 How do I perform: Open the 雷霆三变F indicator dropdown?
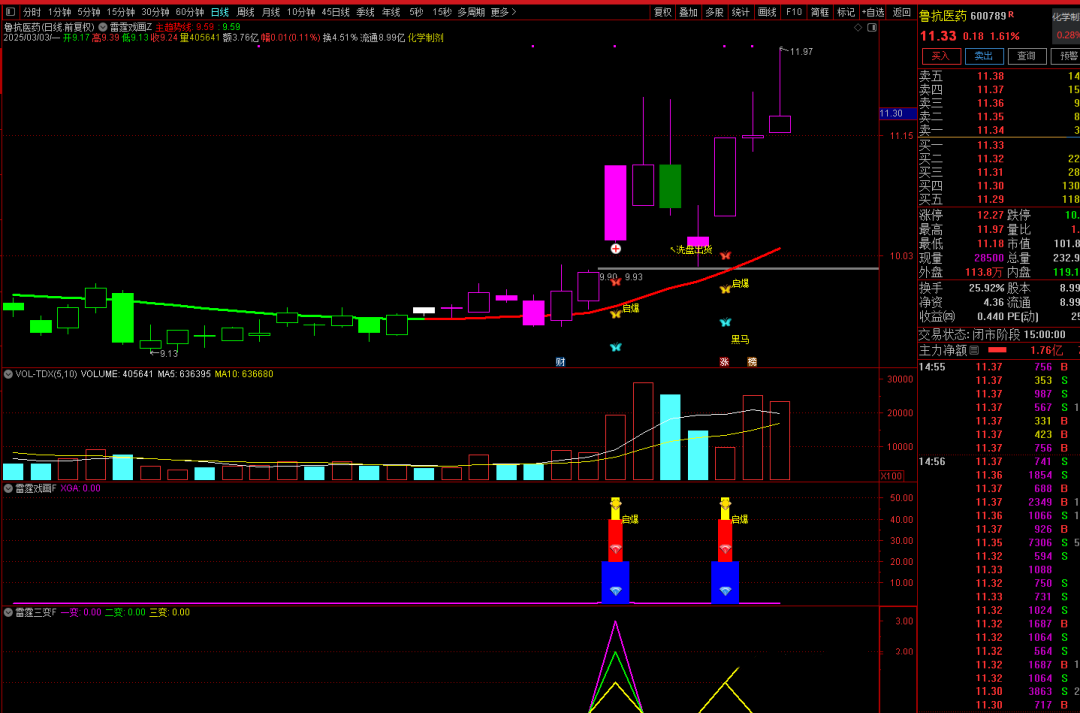click(x=8, y=612)
